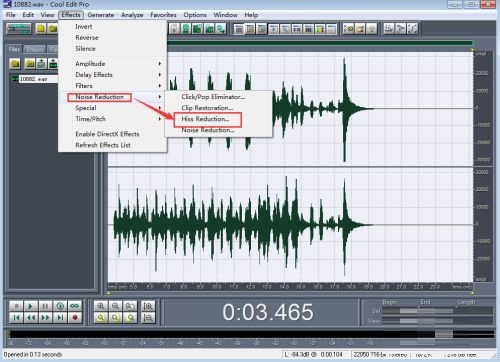The height and width of the screenshot is (362, 500).
Task: Toggle the waveform/multitrack view switch button
Action: (x=19, y=29)
